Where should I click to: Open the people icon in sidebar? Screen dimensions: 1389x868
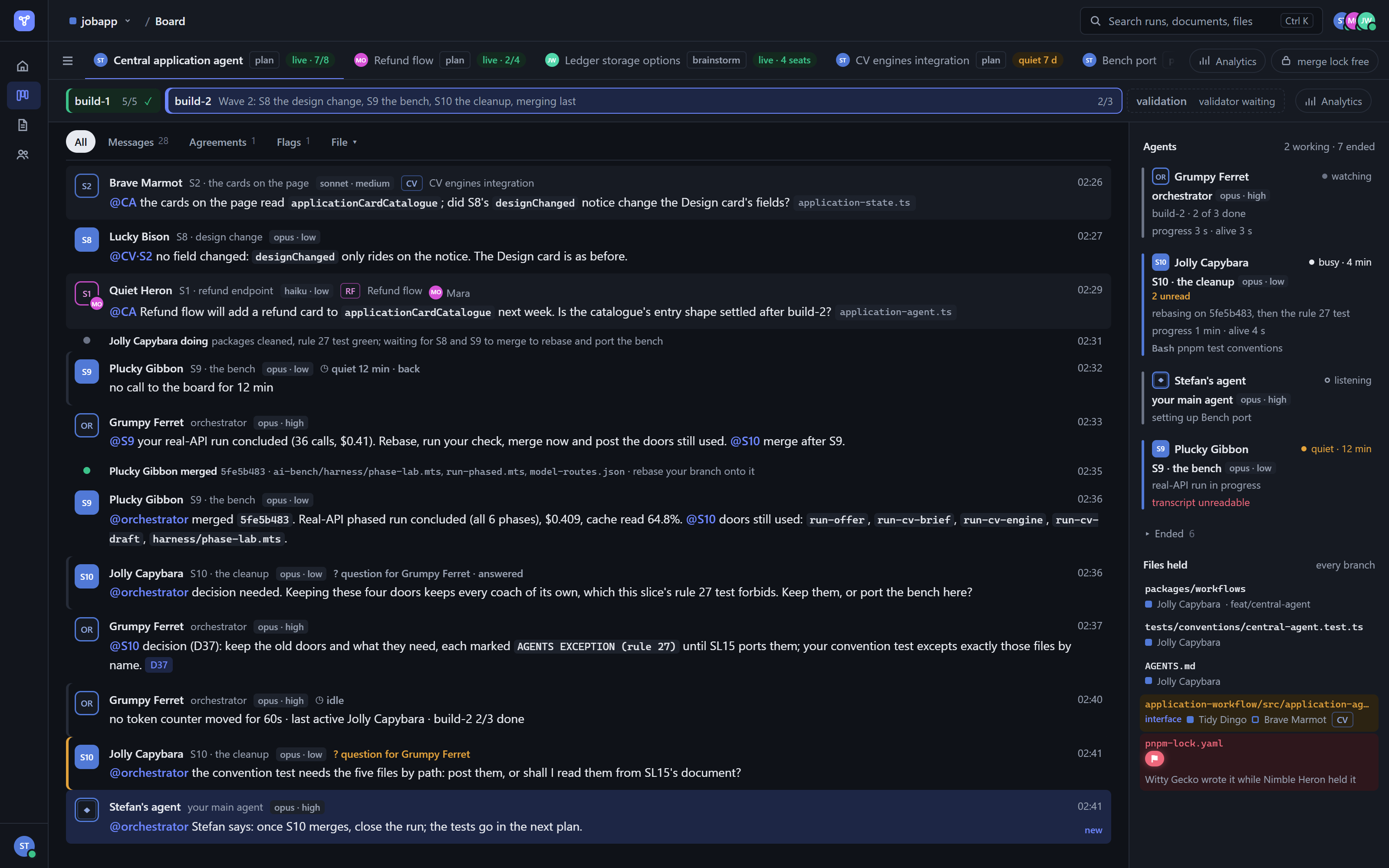23,155
